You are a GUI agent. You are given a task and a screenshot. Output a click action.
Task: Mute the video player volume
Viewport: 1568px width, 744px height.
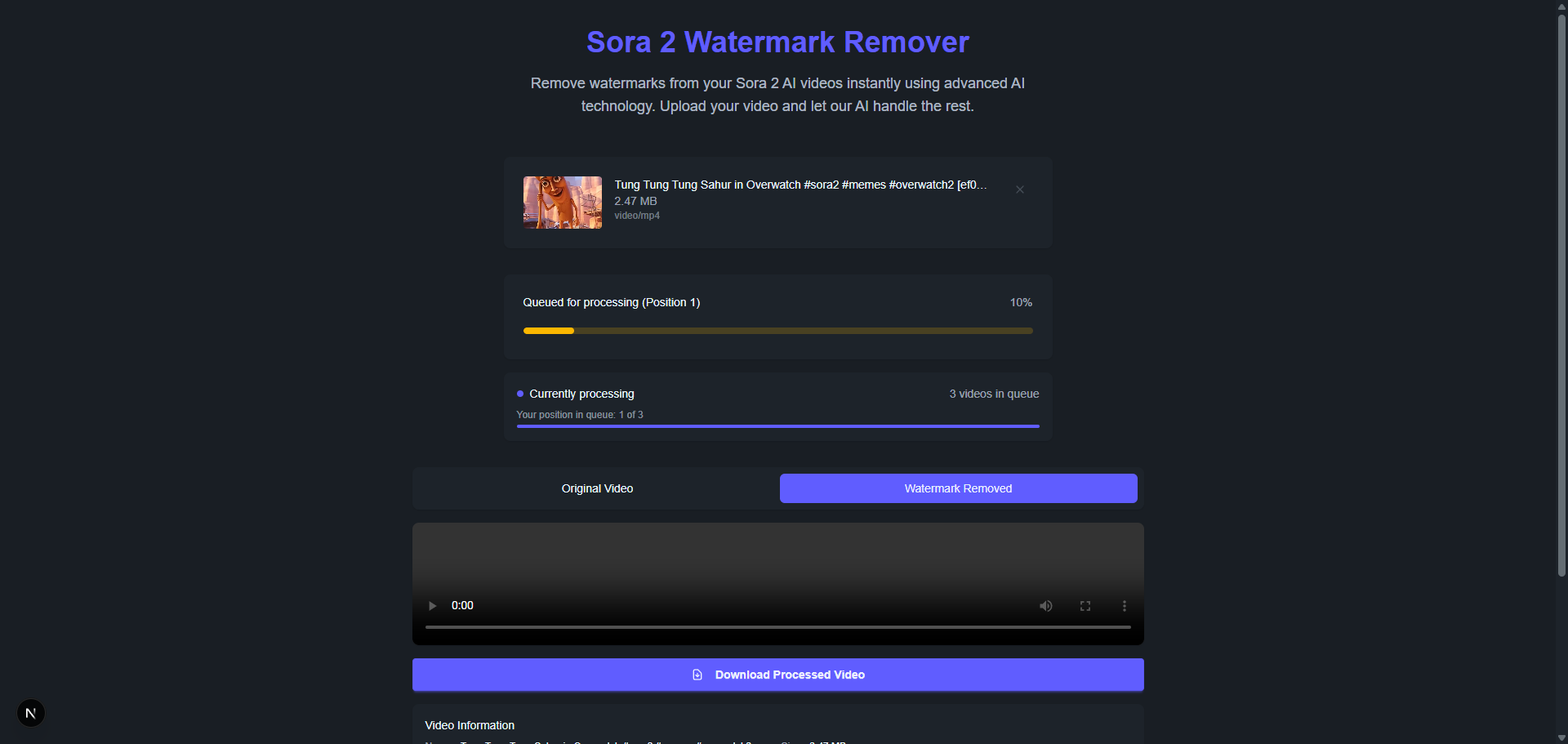[x=1045, y=606]
